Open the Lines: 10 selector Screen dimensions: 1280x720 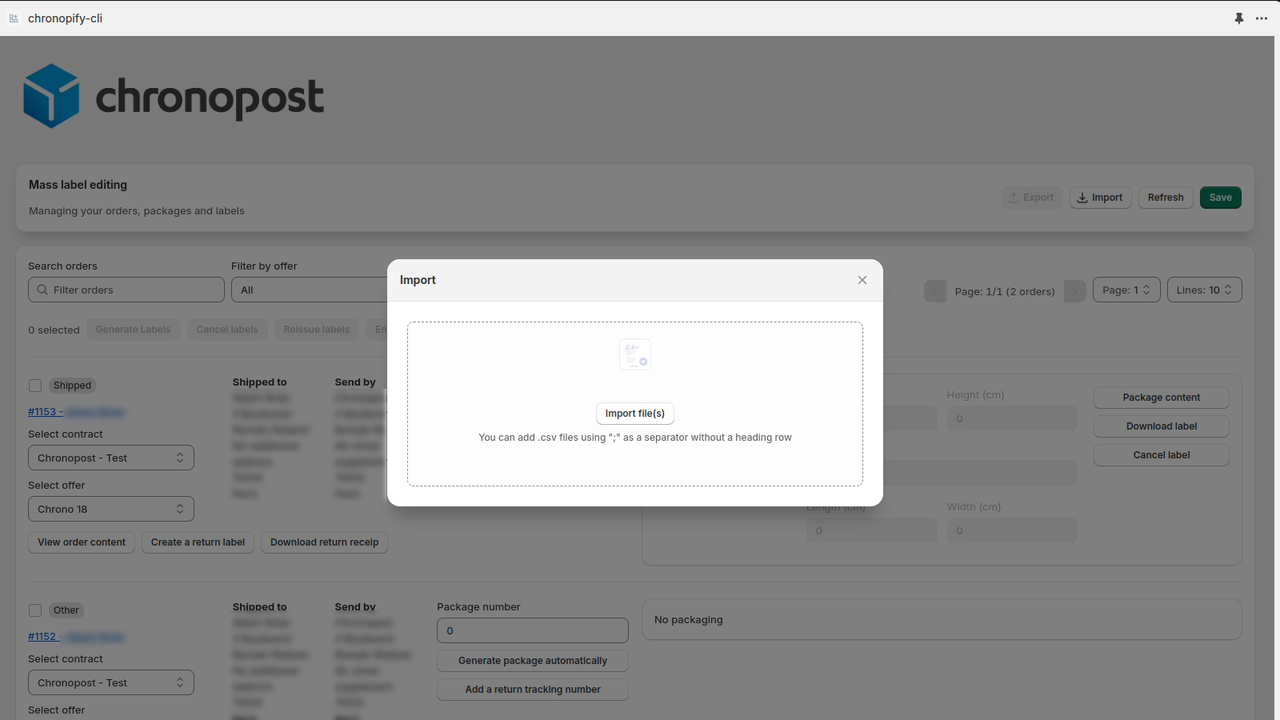(1204, 290)
